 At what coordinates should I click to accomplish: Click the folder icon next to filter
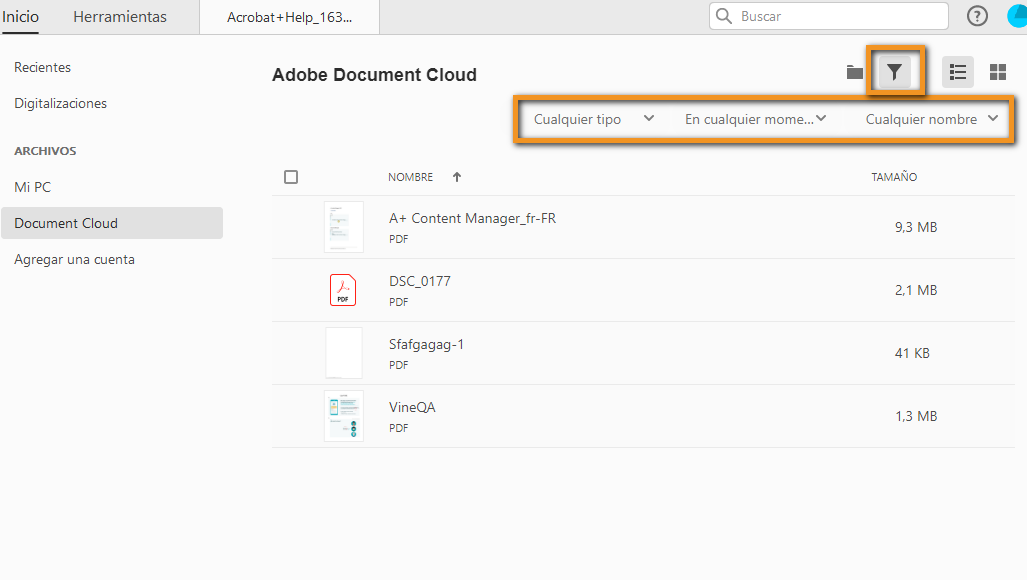[x=854, y=71]
